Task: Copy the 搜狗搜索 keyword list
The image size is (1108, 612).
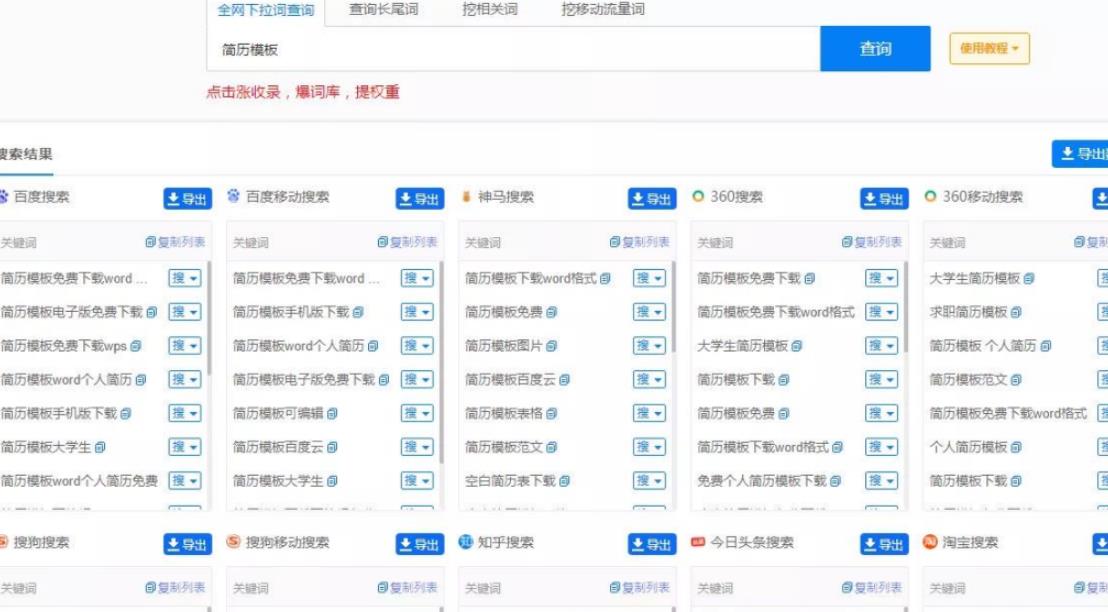Action: tap(175, 588)
